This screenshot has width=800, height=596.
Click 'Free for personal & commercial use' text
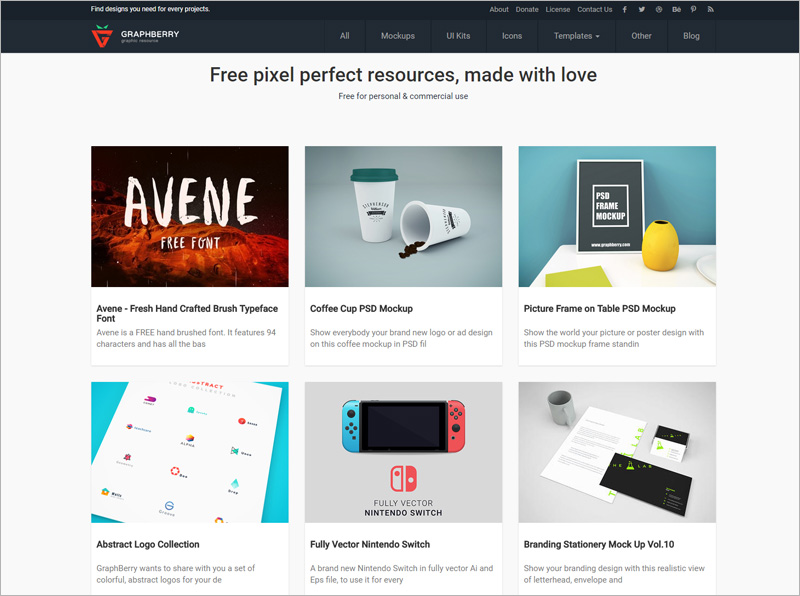pos(403,96)
